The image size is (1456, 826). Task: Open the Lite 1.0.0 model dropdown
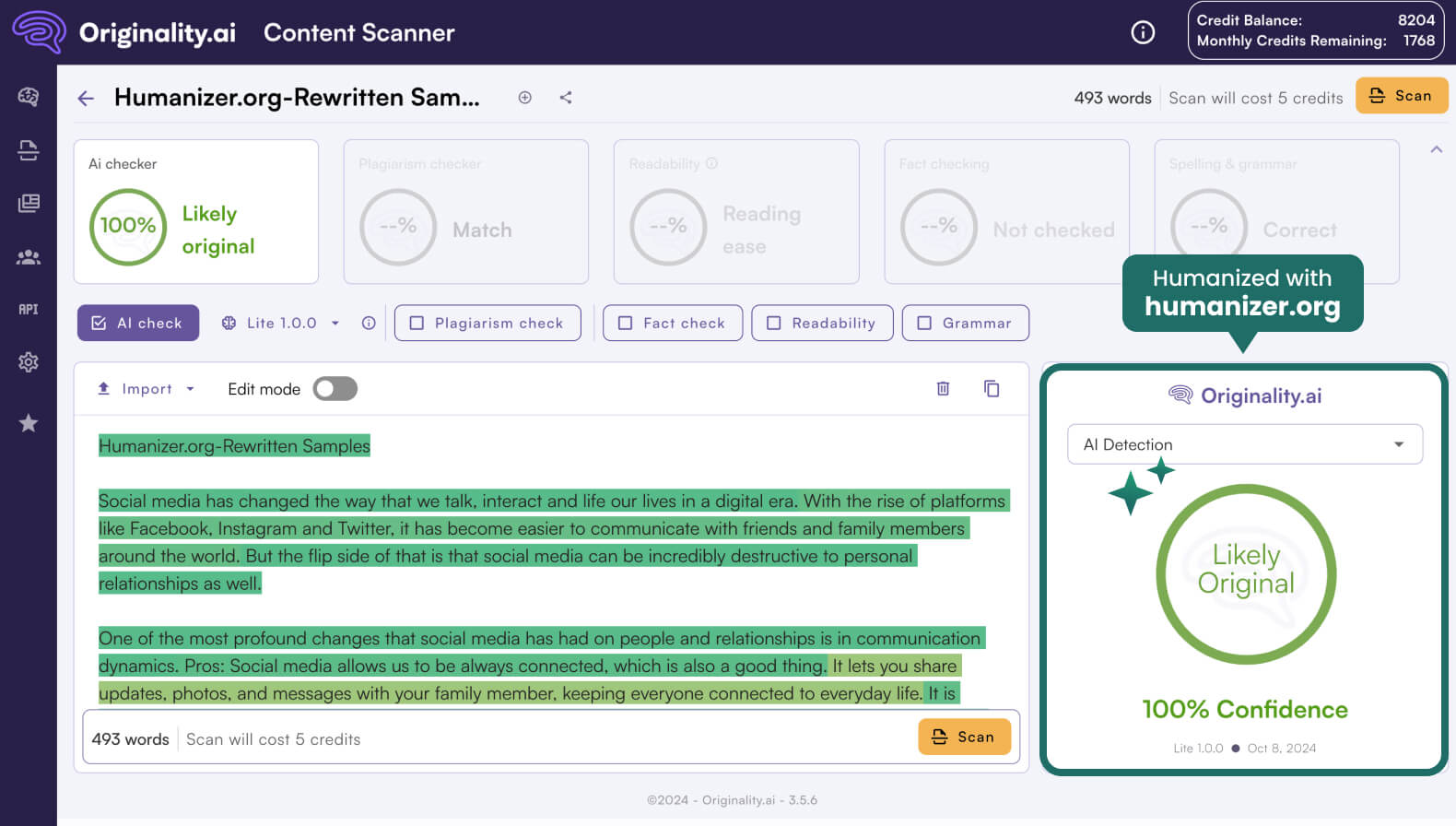point(281,324)
